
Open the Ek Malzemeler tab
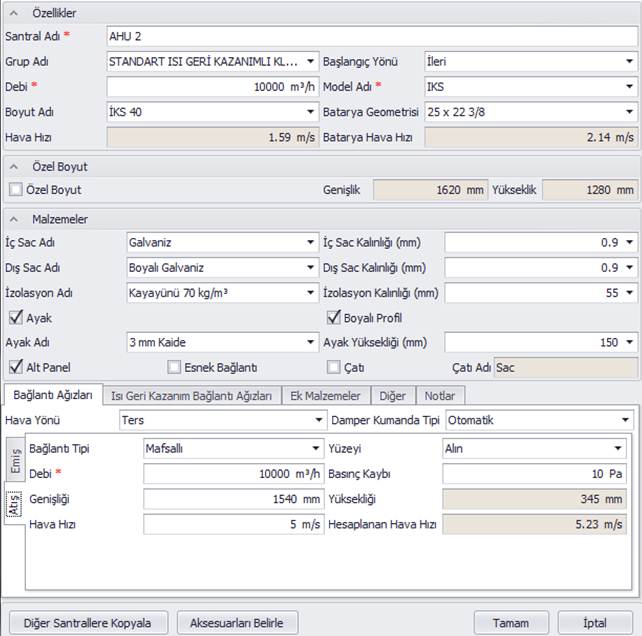coord(325,396)
